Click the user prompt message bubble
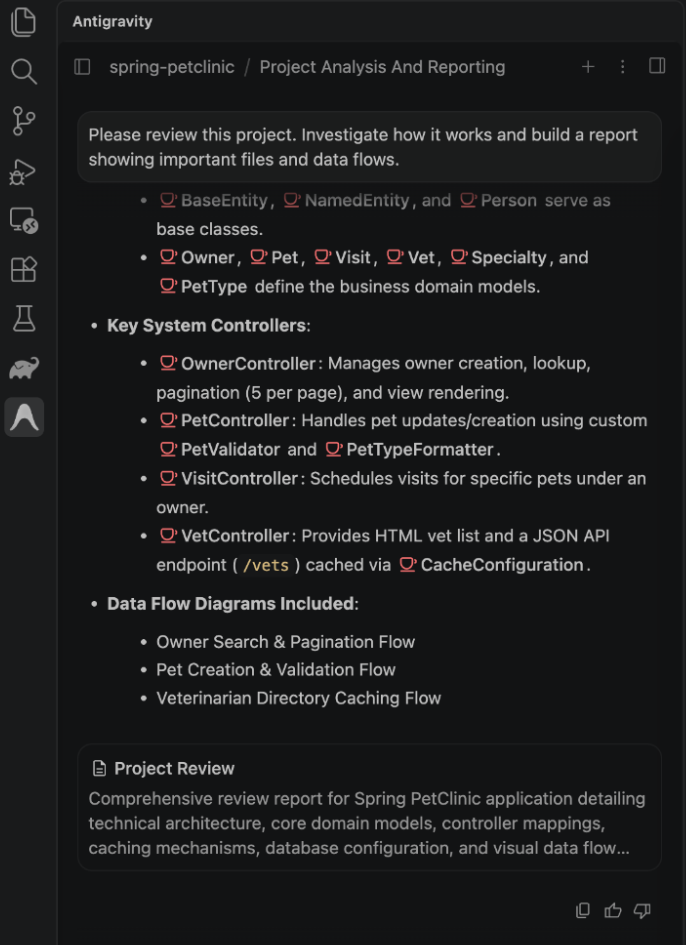 point(370,146)
